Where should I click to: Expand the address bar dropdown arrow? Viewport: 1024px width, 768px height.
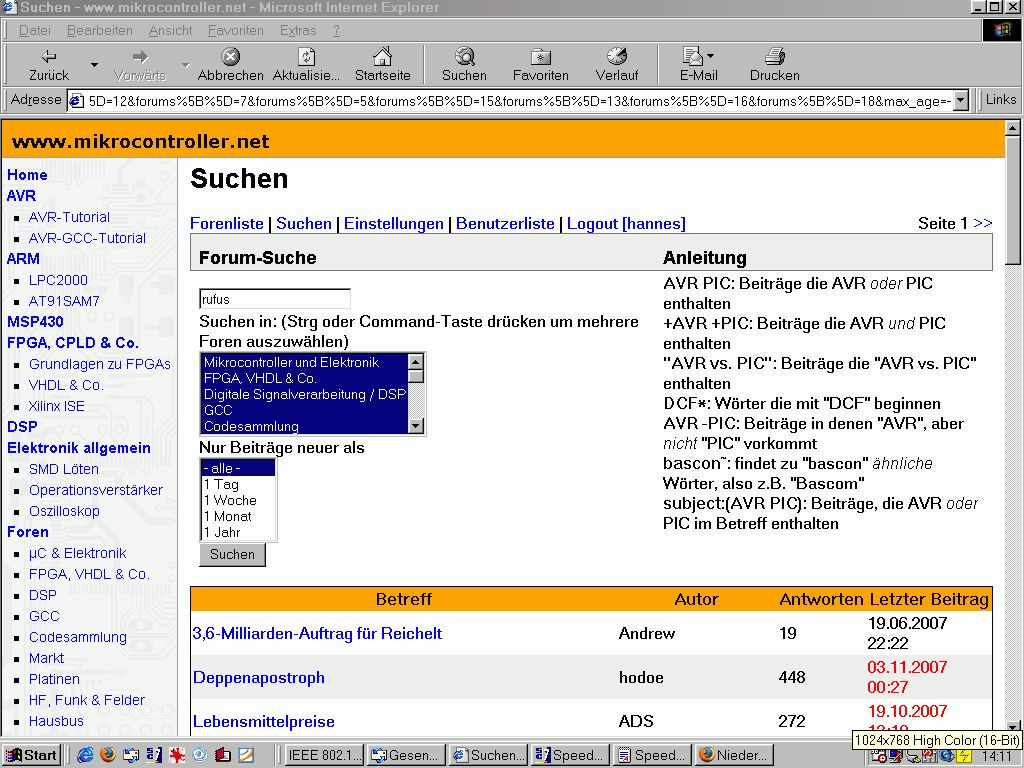pos(961,100)
